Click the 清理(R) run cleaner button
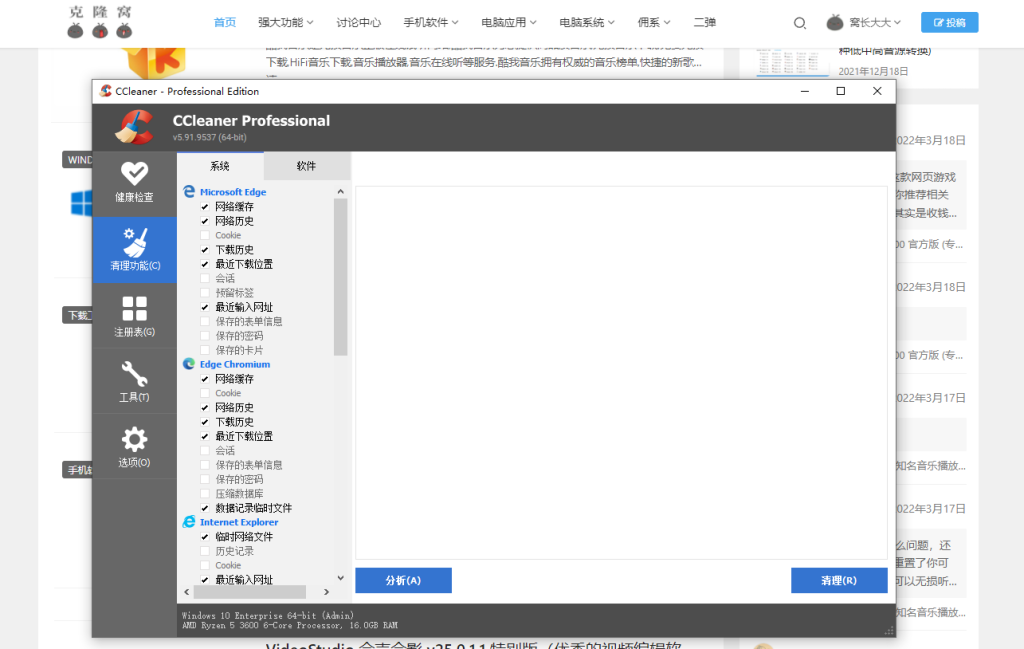The width and height of the screenshot is (1024, 649). [839, 580]
